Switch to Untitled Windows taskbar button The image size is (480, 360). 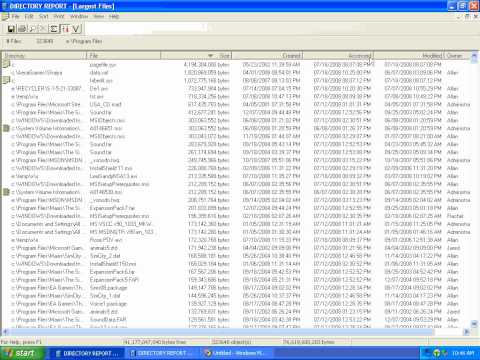tap(238, 353)
